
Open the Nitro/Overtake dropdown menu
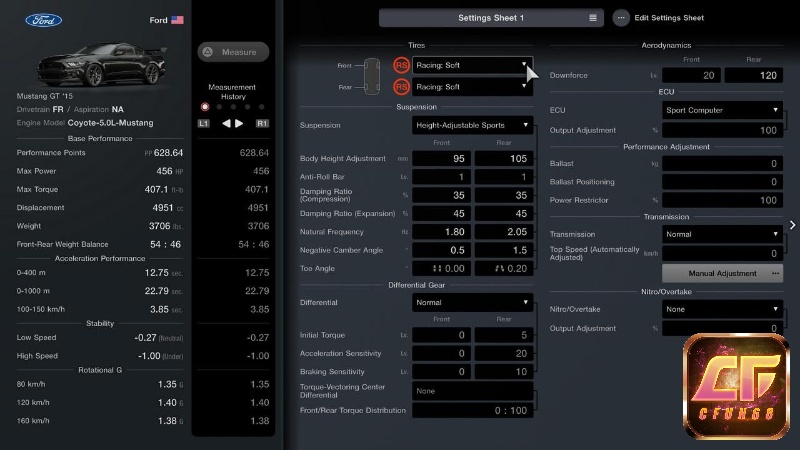pyautogui.click(x=722, y=310)
